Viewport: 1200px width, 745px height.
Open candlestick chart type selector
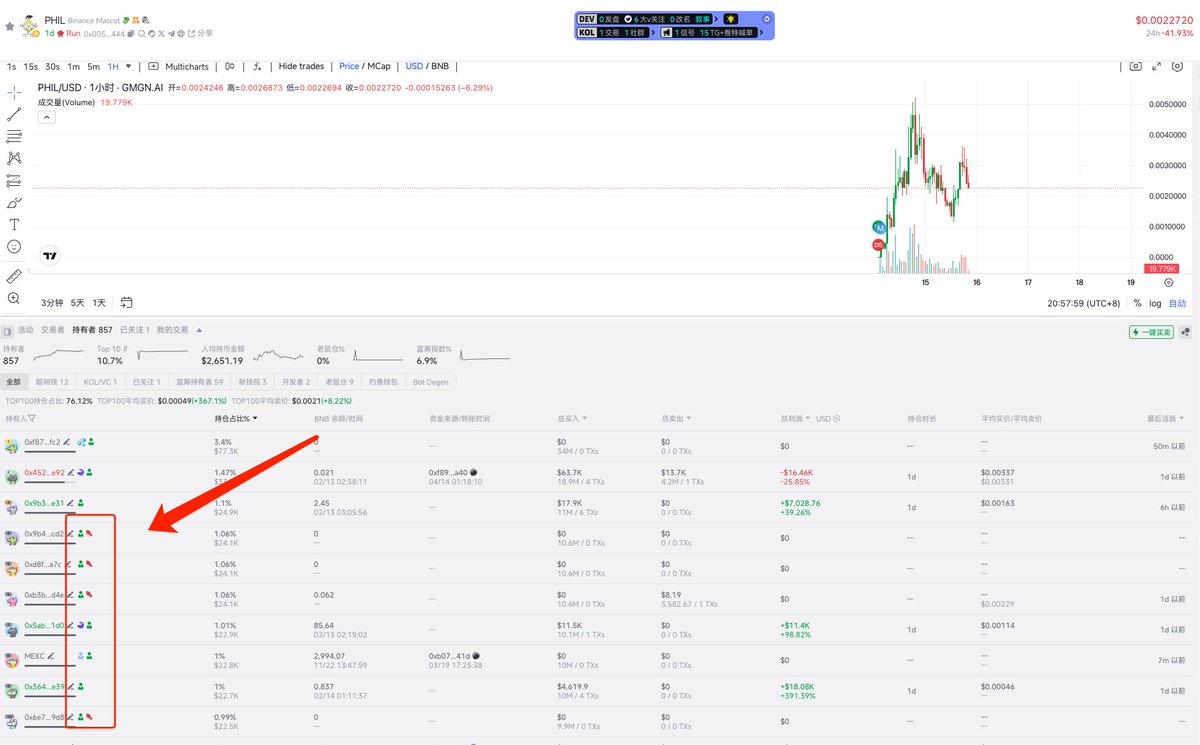[x=230, y=66]
